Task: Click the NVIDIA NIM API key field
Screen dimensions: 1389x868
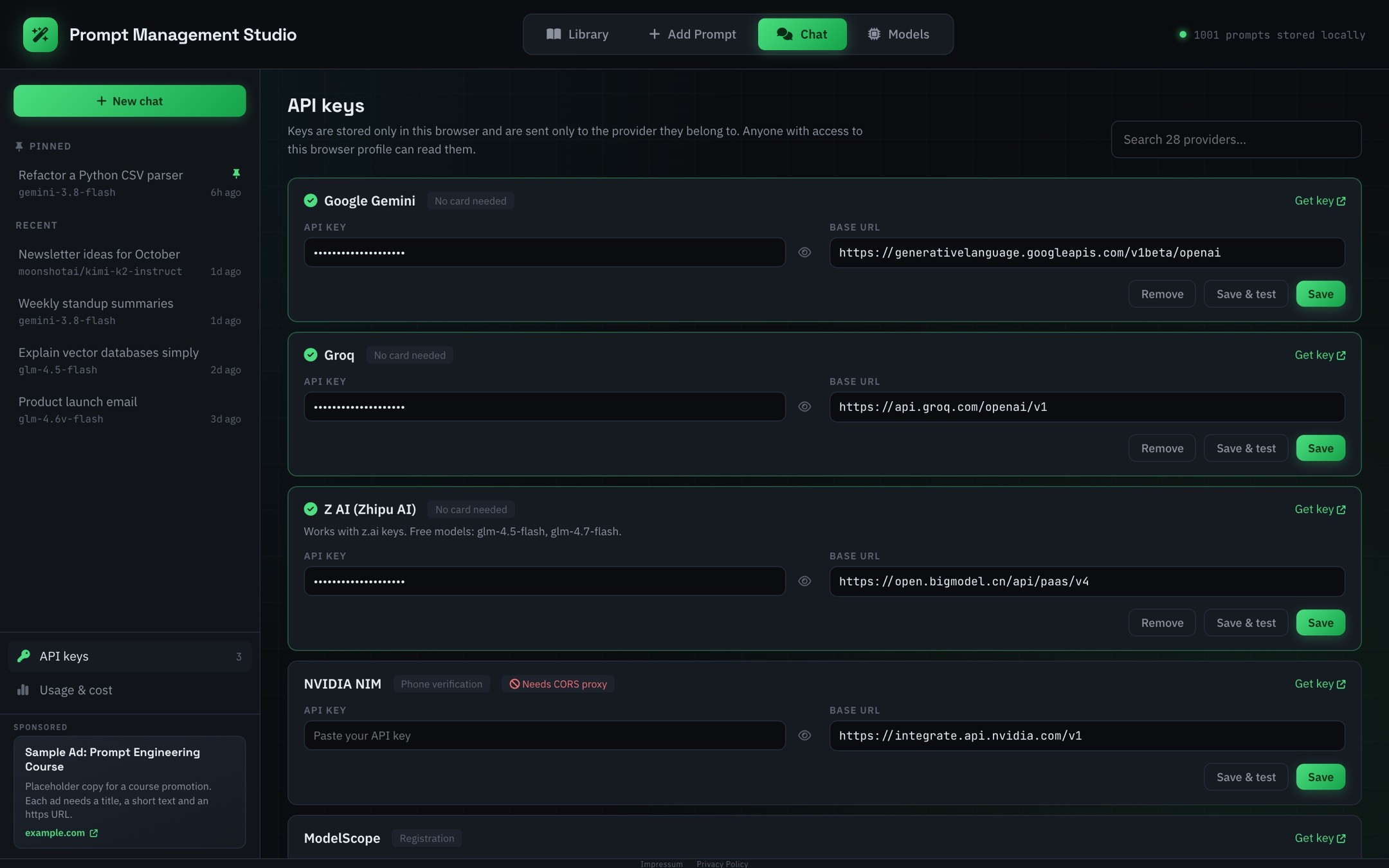Action: [x=544, y=736]
